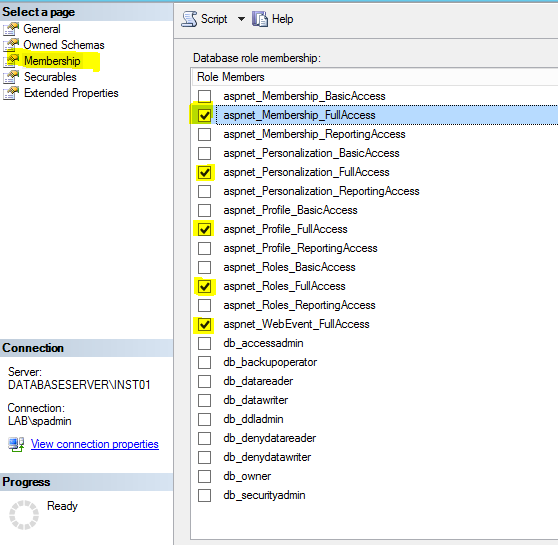Click the Membership page icon
The width and height of the screenshot is (558, 545).
pyautogui.click(x=11, y=61)
